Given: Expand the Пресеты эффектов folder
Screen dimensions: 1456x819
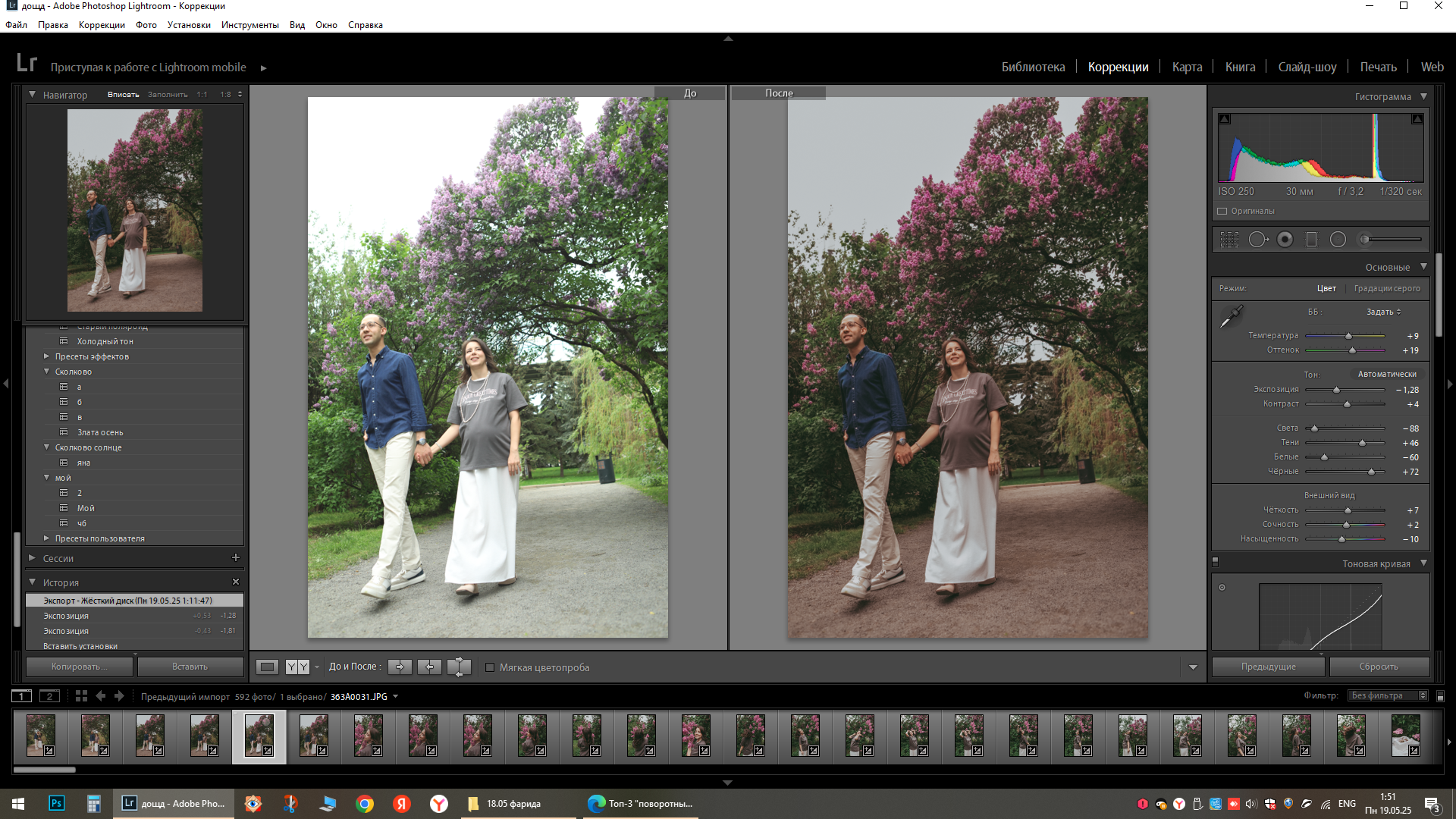Looking at the screenshot, I should (x=47, y=356).
